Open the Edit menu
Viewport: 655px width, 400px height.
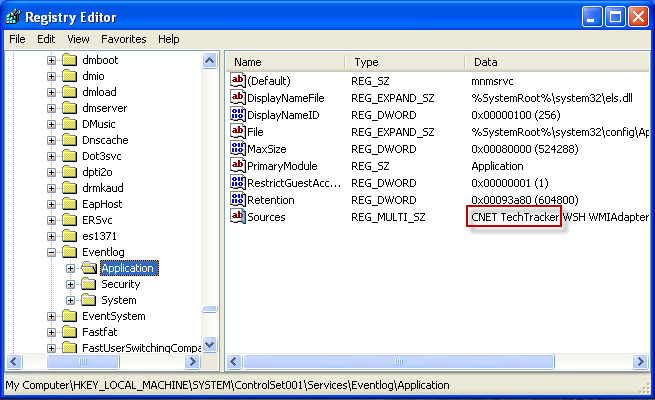tap(46, 39)
